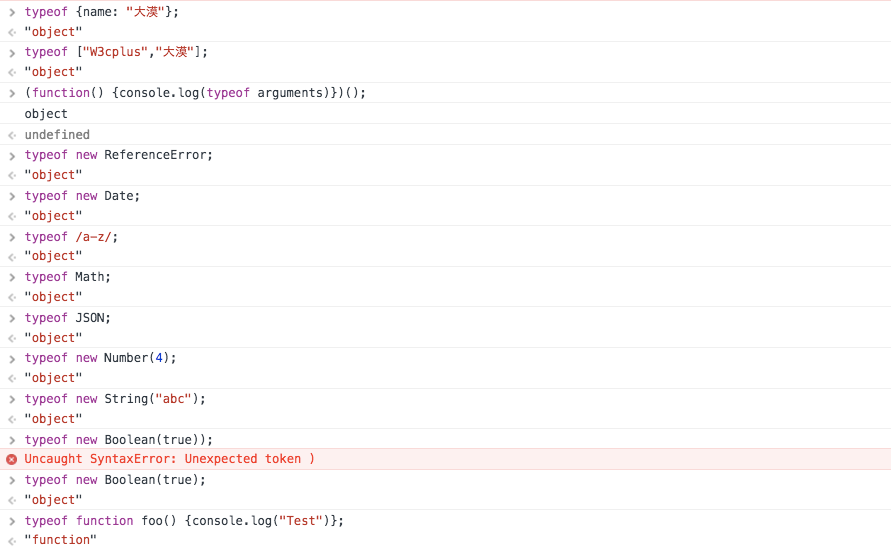This screenshot has width=891, height=548.
Task: Click input chevron beside "typeof Math;"
Action: 11,277
